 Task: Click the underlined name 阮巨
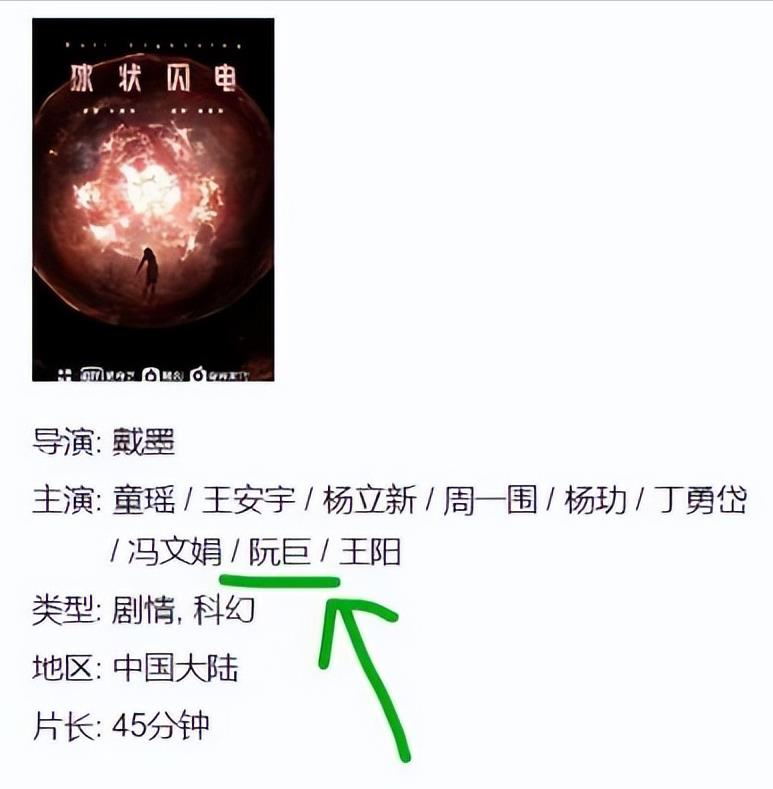click(279, 552)
